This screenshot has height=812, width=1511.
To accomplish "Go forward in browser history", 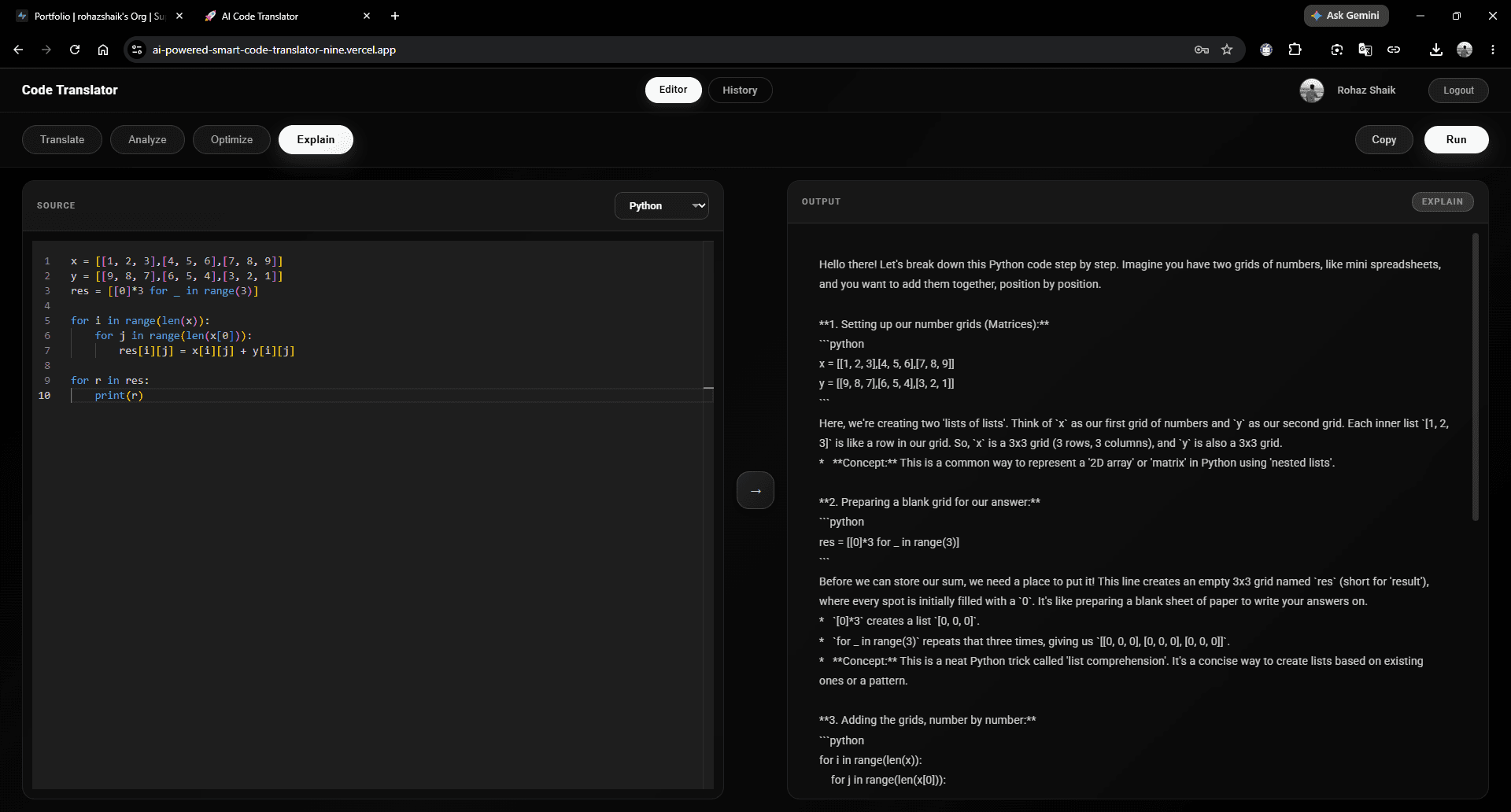I will 46,50.
